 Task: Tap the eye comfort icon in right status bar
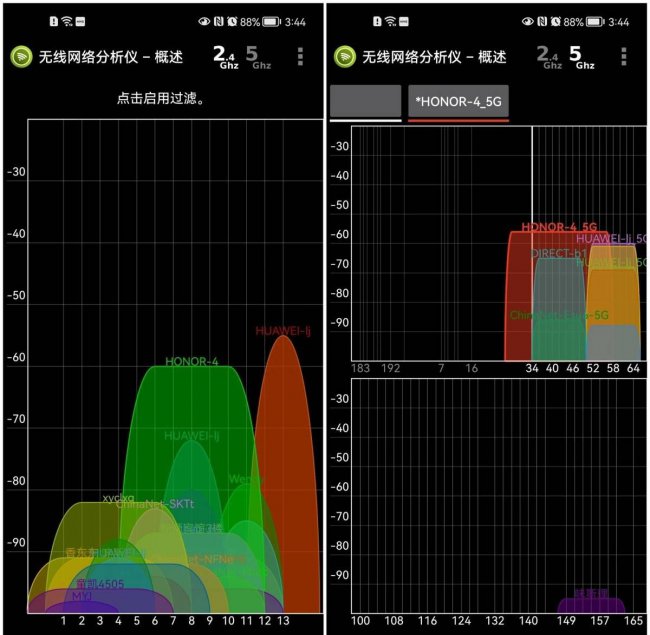(527, 22)
